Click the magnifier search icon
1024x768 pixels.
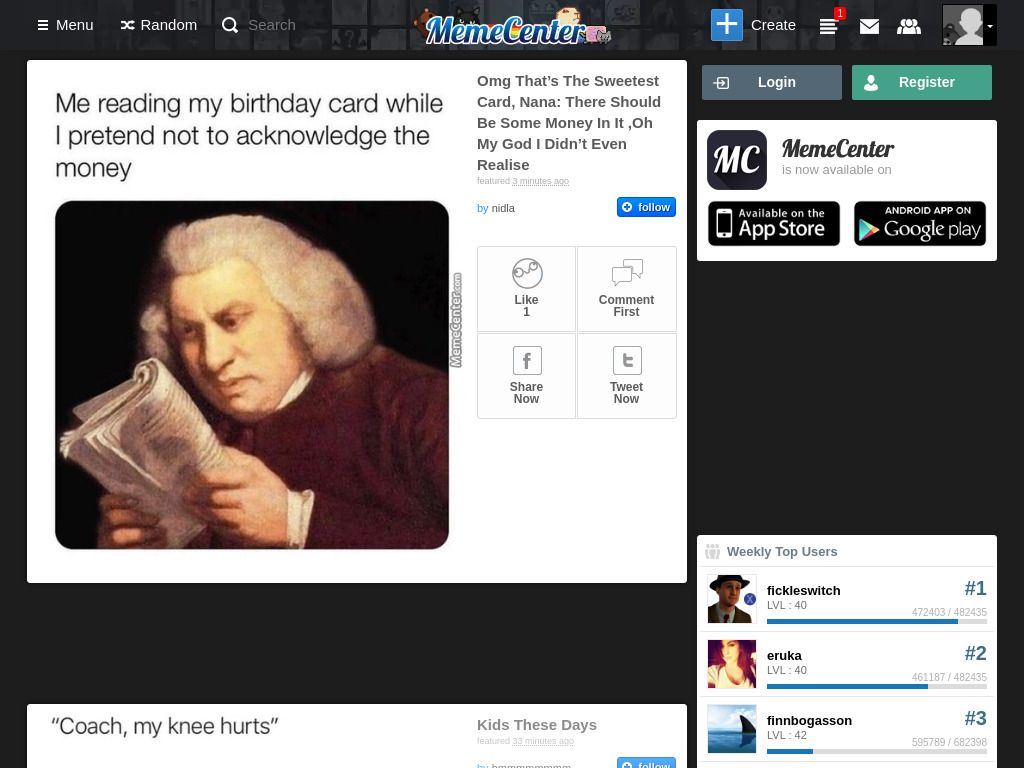[x=230, y=25]
